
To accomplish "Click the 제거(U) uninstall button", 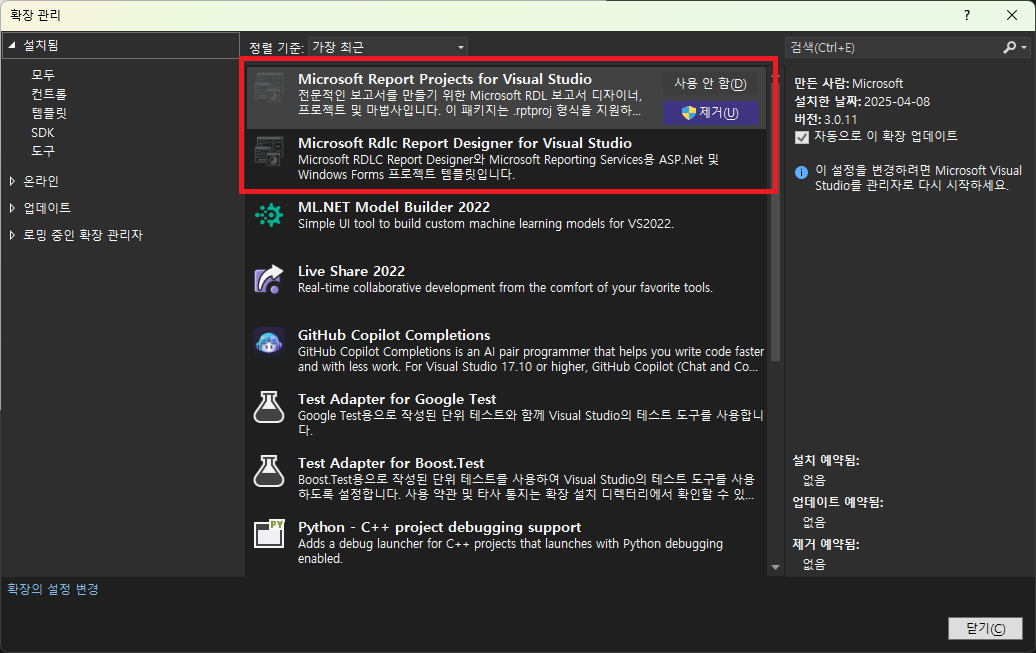I will pyautogui.click(x=710, y=113).
